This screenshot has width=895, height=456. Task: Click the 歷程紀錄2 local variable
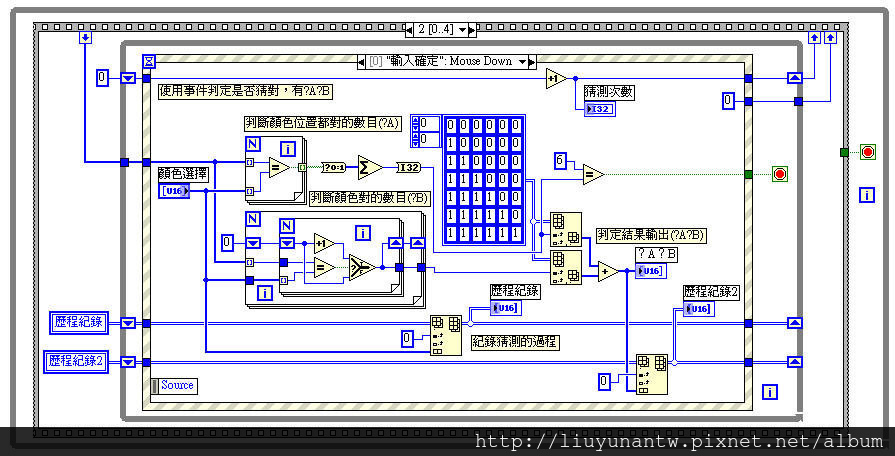click(x=76, y=362)
